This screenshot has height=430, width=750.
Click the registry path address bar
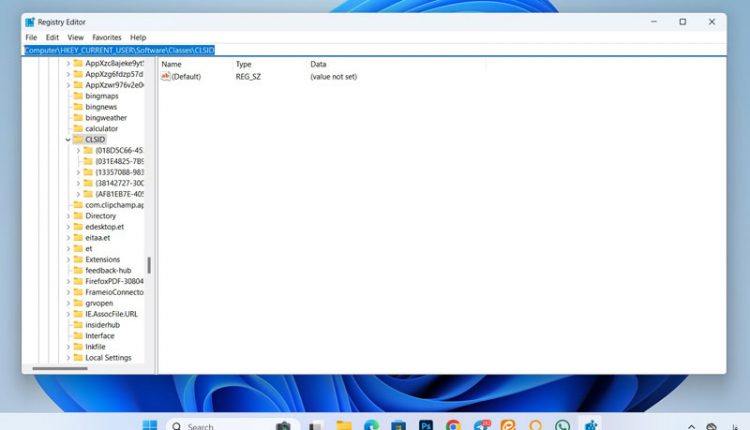point(375,50)
